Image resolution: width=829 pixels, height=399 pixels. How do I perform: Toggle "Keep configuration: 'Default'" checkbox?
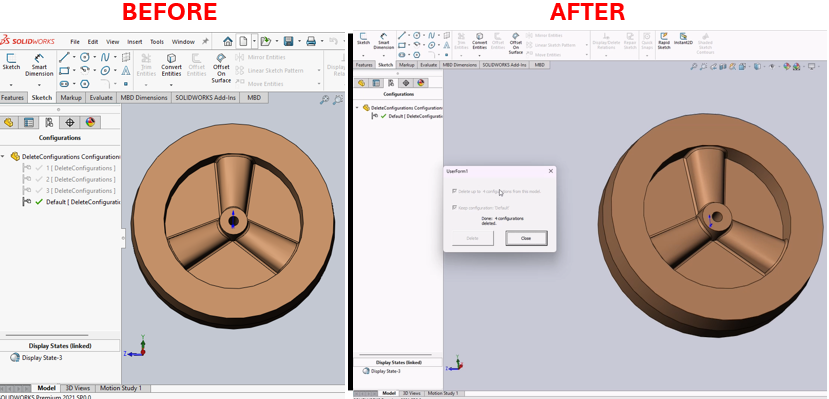[454, 208]
